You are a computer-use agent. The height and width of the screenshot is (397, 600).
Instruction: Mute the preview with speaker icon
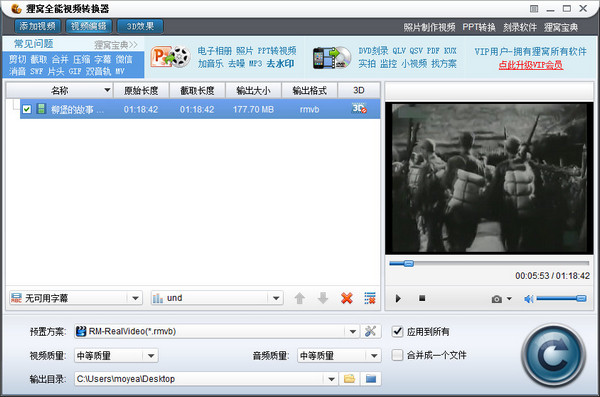point(528,299)
